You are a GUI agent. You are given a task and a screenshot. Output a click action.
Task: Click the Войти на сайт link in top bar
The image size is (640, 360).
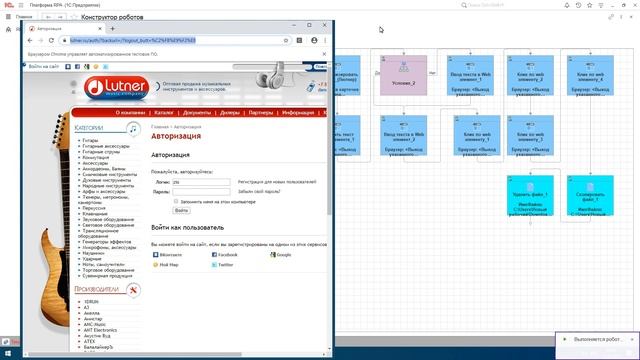pyautogui.click(x=44, y=67)
